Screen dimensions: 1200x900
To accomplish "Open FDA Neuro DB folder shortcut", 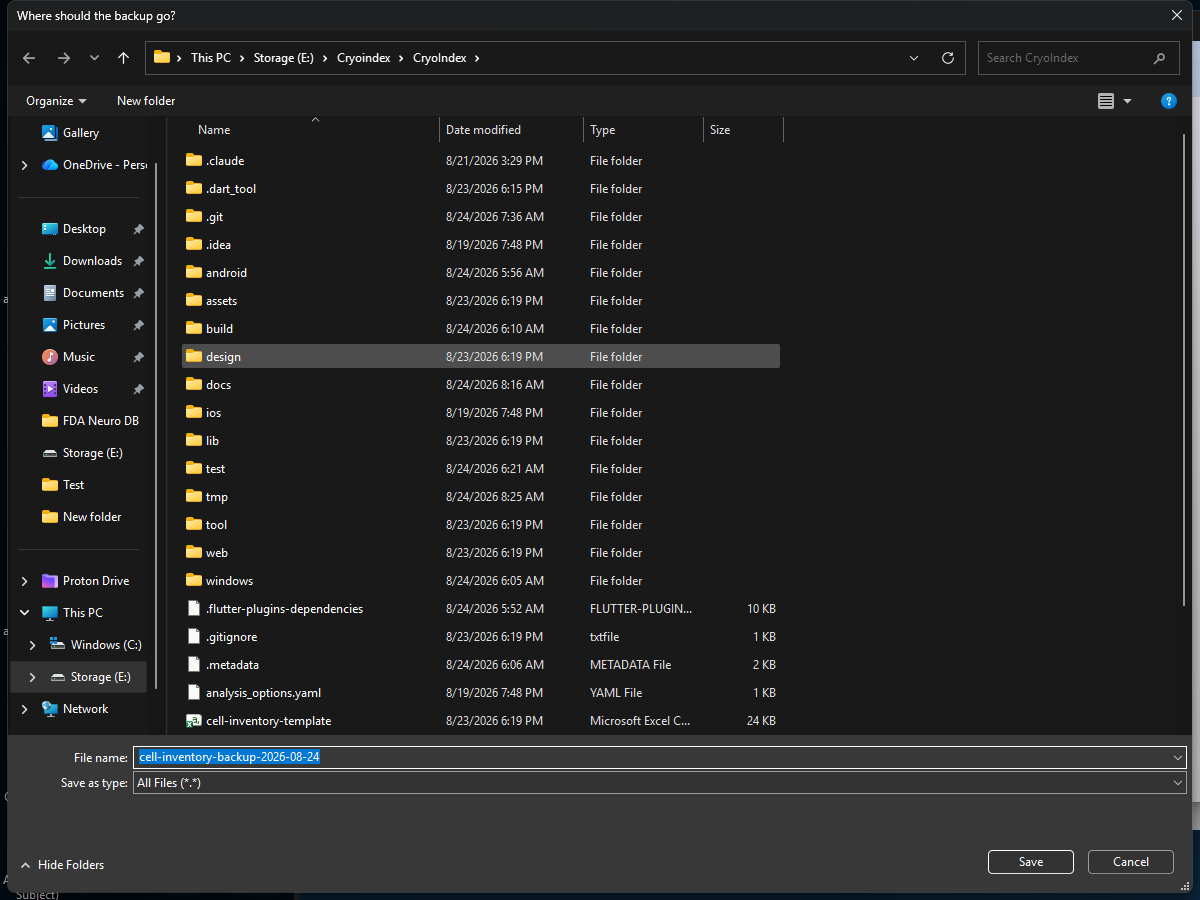I will (x=91, y=421).
